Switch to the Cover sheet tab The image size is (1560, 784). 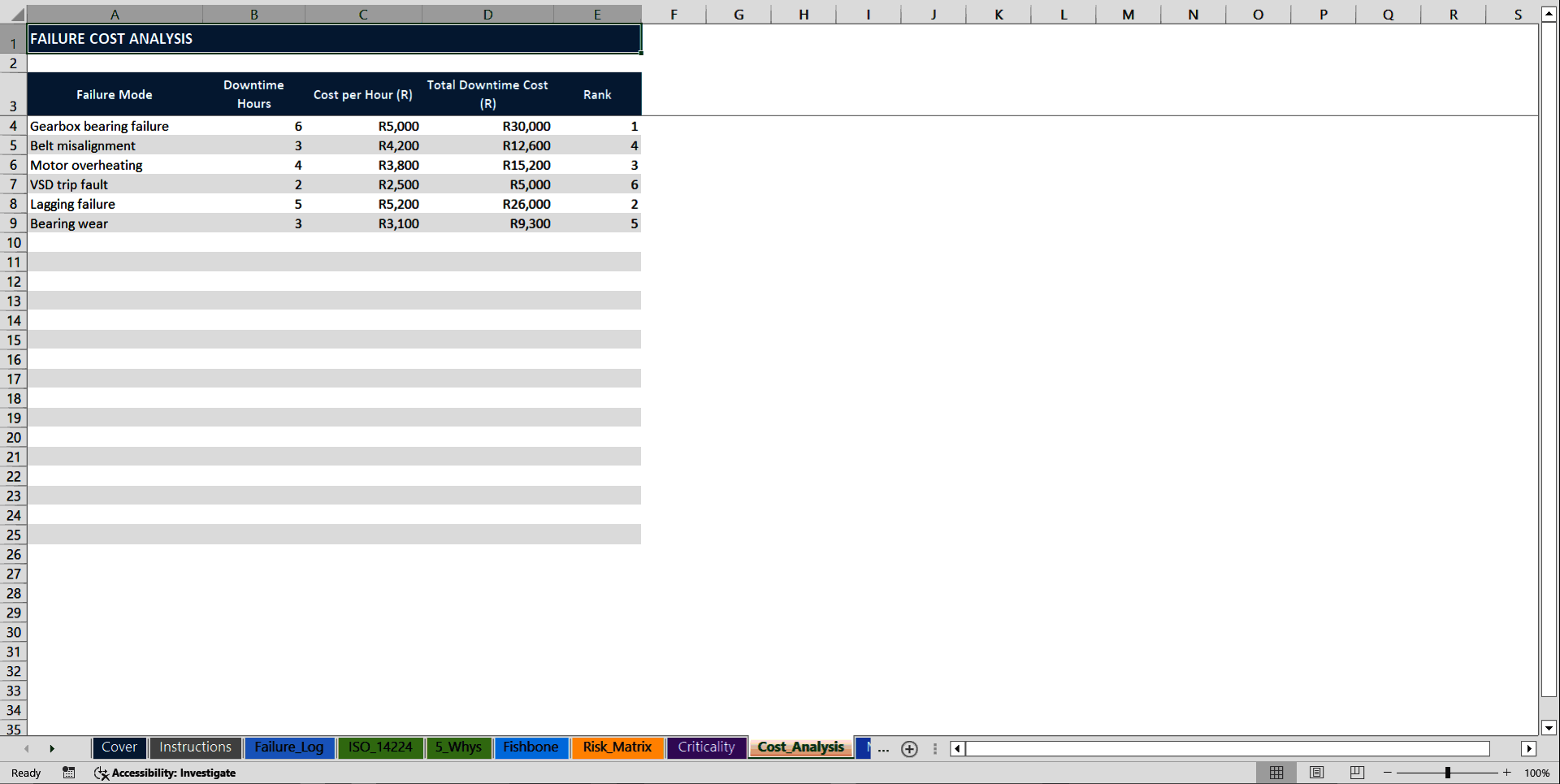click(x=119, y=747)
